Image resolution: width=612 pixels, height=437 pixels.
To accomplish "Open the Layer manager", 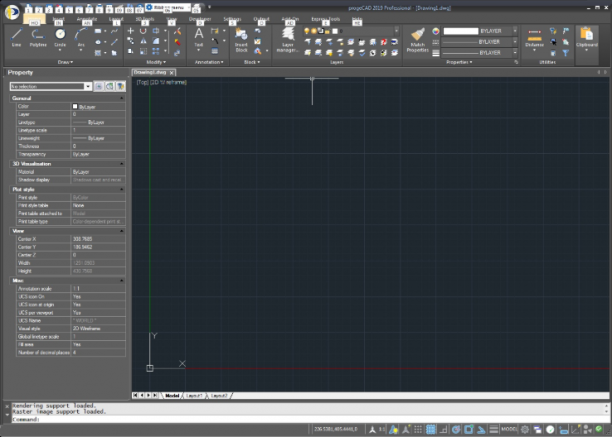I will 288,40.
